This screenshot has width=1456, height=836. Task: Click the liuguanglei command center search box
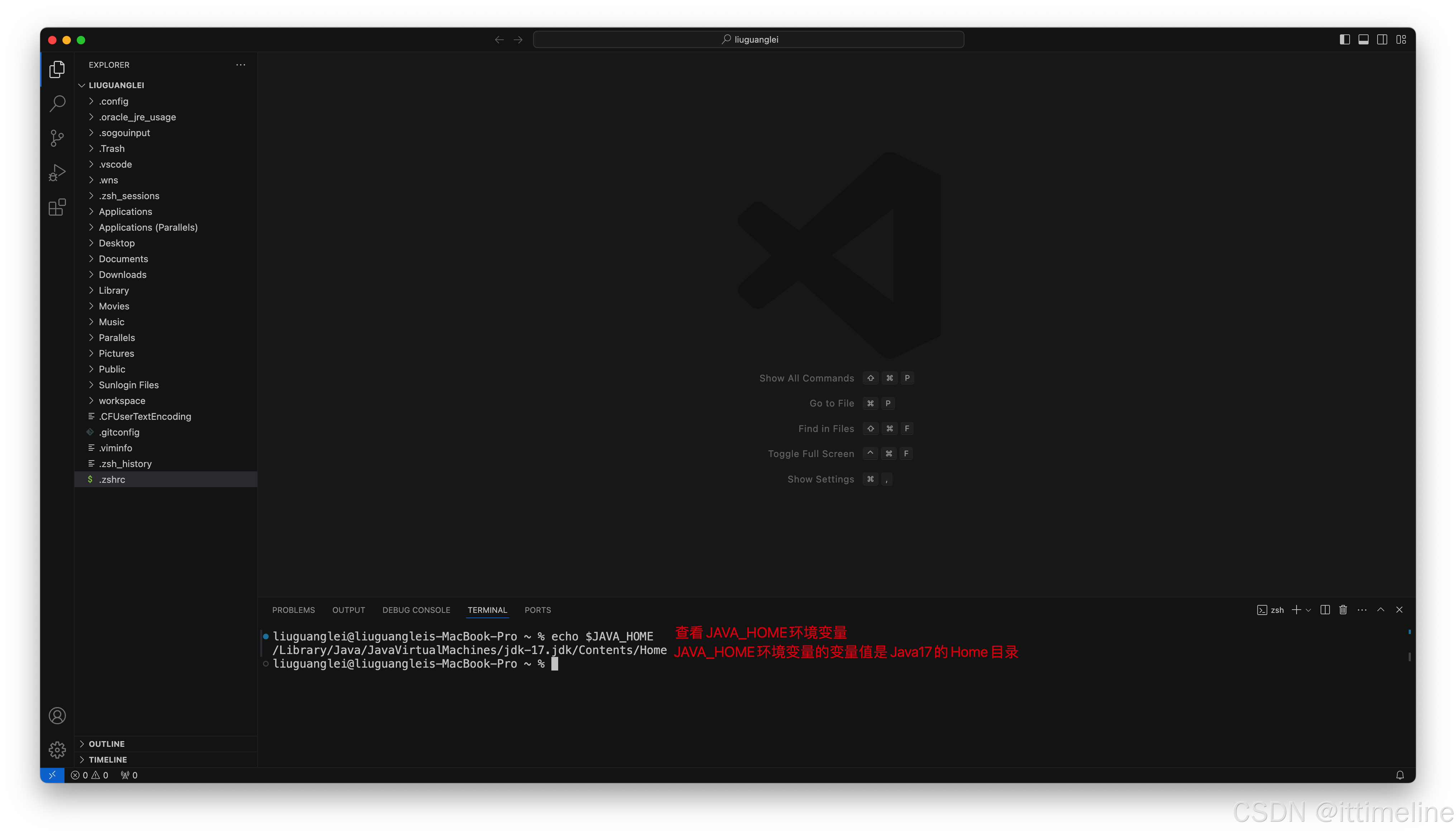click(x=748, y=40)
